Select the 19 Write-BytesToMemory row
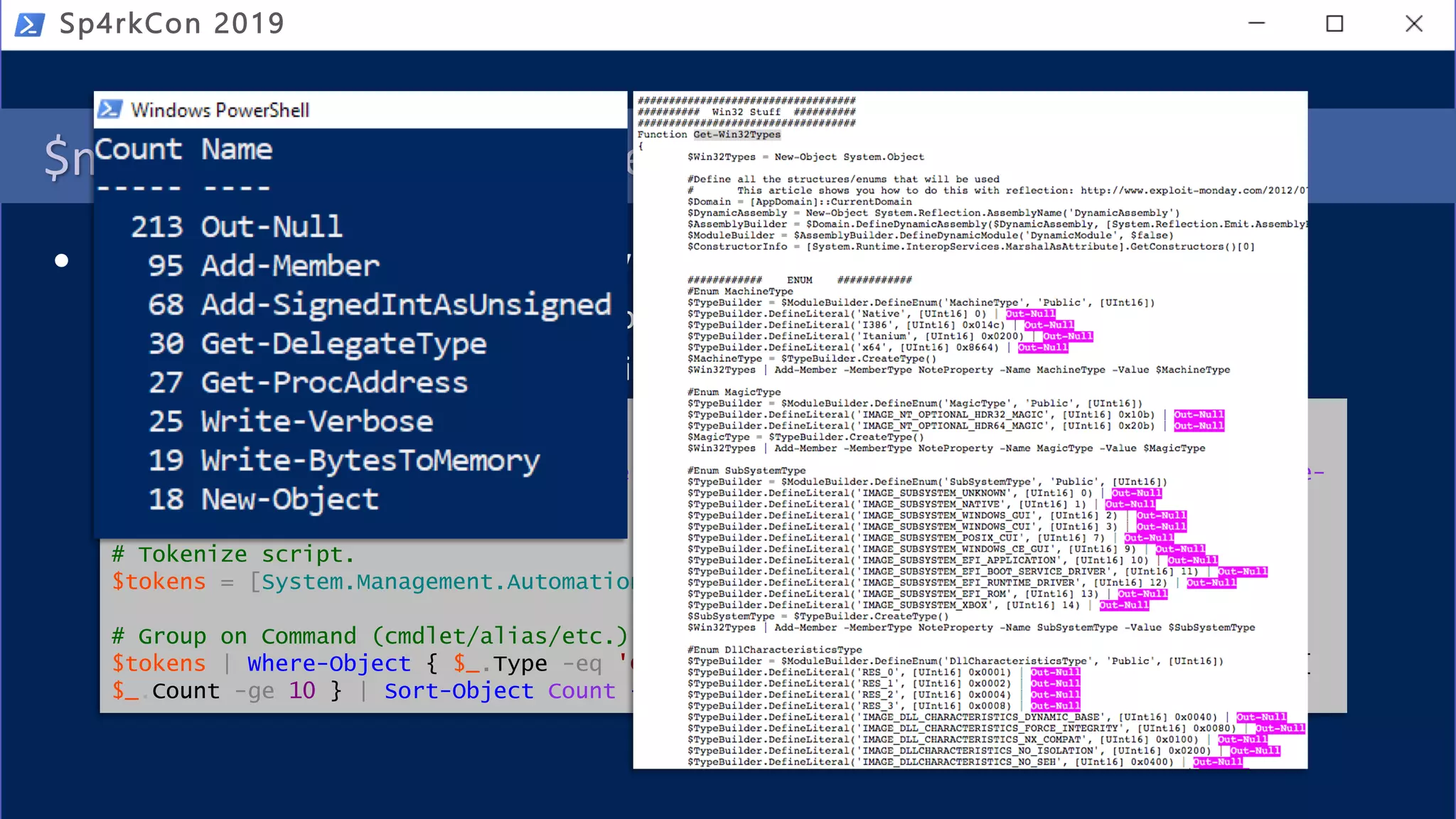 click(344, 461)
